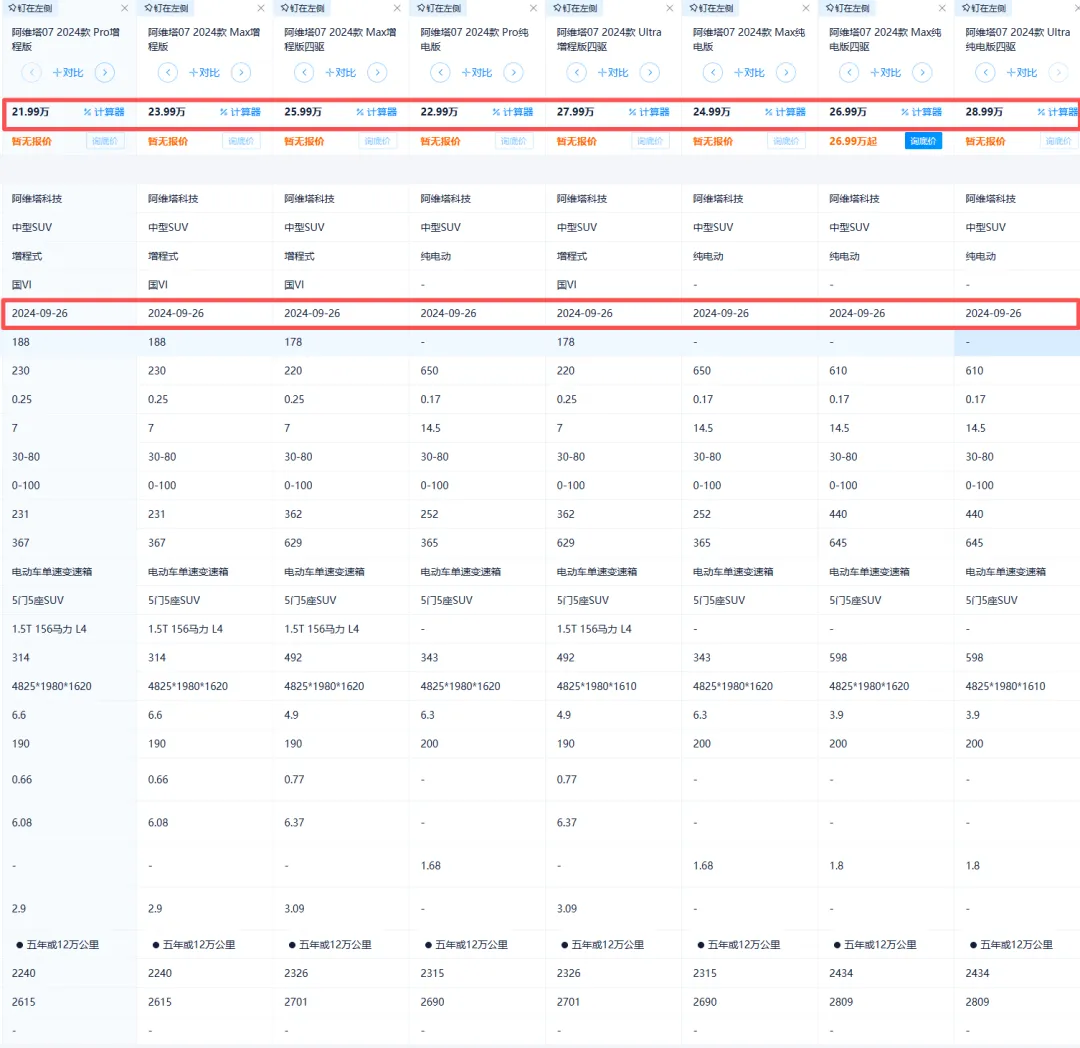The width and height of the screenshot is (1080, 1048).
Task: Open the 阿维塔07 2024款 Pro增程版 model title
Action: tap(66, 39)
